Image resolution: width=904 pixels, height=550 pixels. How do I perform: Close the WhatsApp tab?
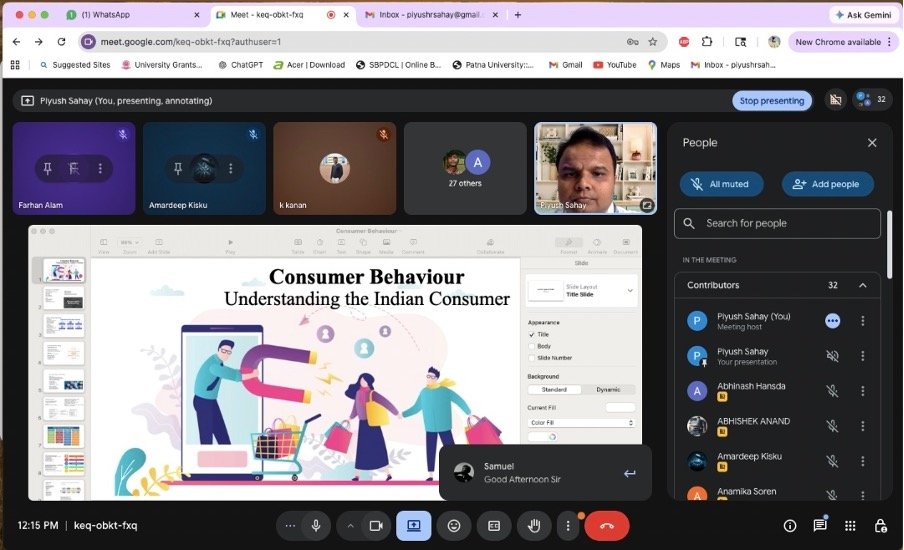(197, 15)
